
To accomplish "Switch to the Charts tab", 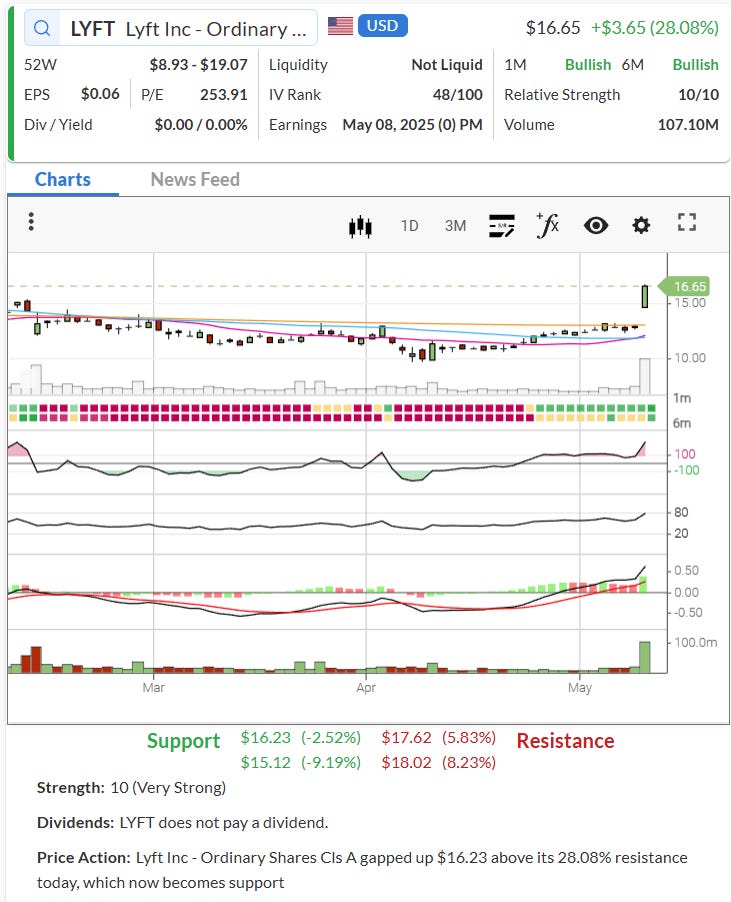I will coord(63,179).
